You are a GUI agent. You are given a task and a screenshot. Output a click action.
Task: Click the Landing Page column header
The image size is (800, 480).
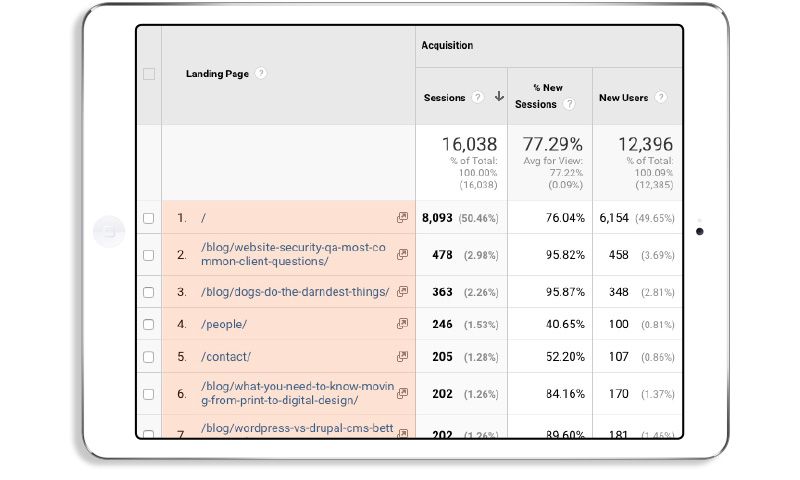point(217,73)
